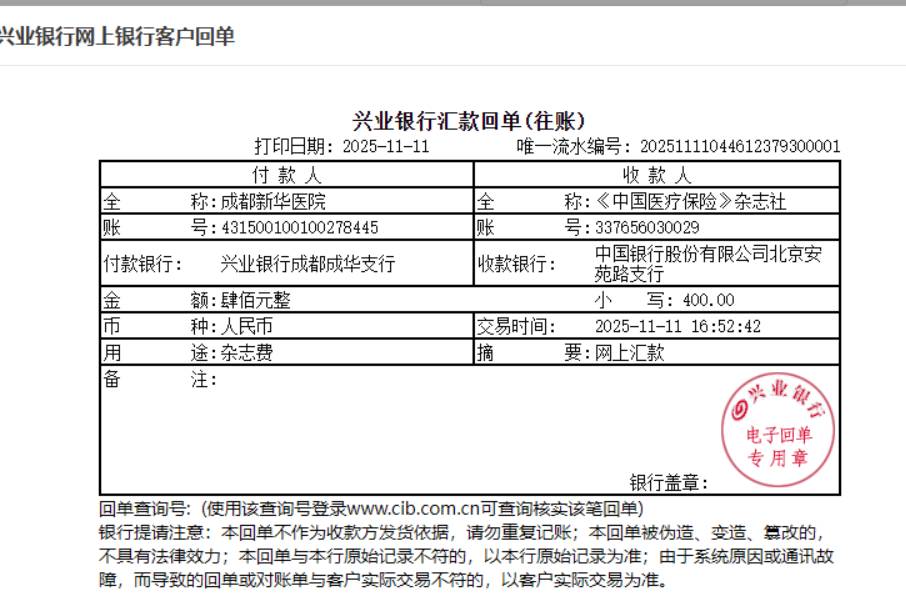Select payee account number 337656030029

click(x=647, y=227)
